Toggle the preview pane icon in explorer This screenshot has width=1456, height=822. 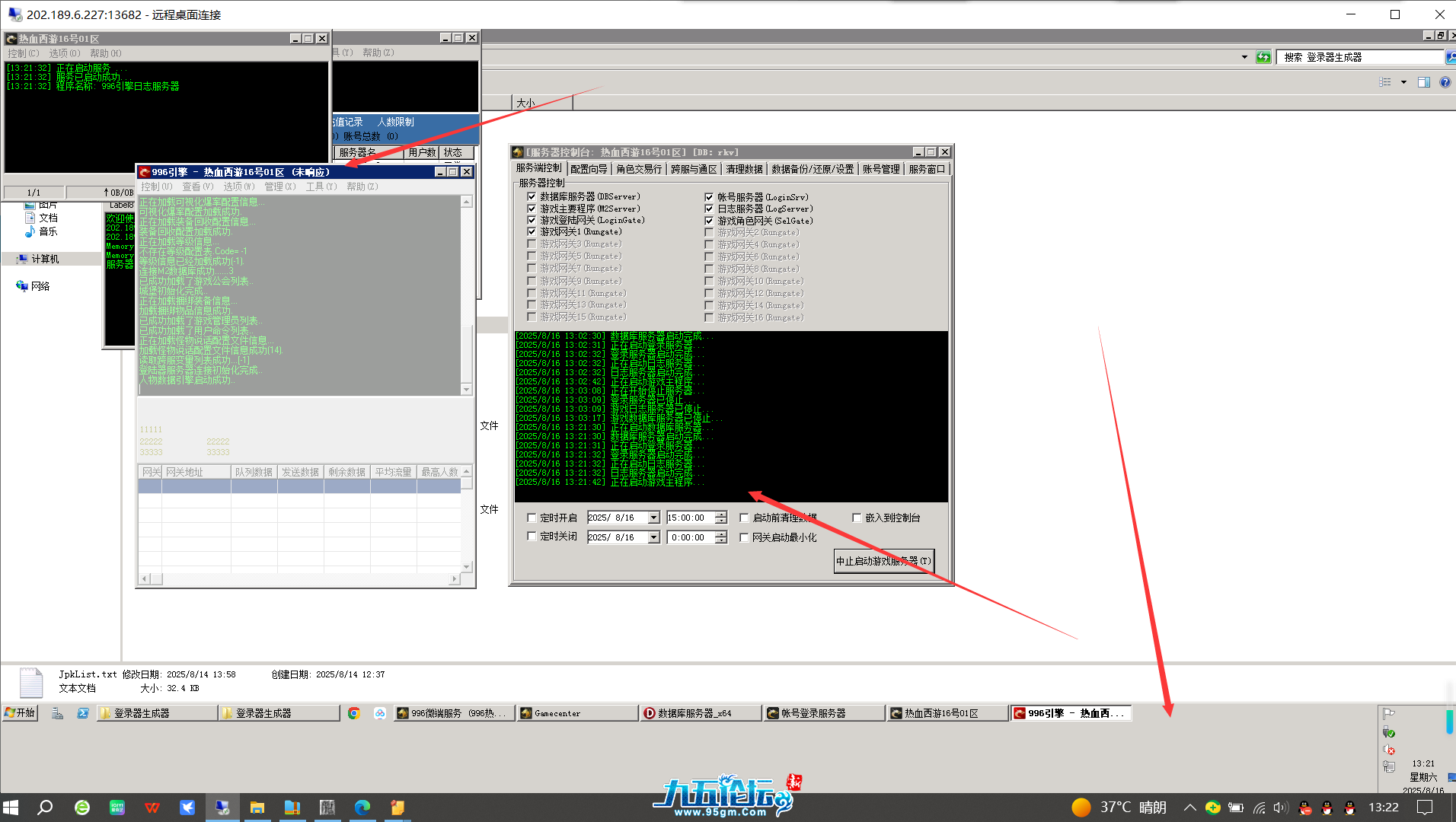(x=1423, y=82)
